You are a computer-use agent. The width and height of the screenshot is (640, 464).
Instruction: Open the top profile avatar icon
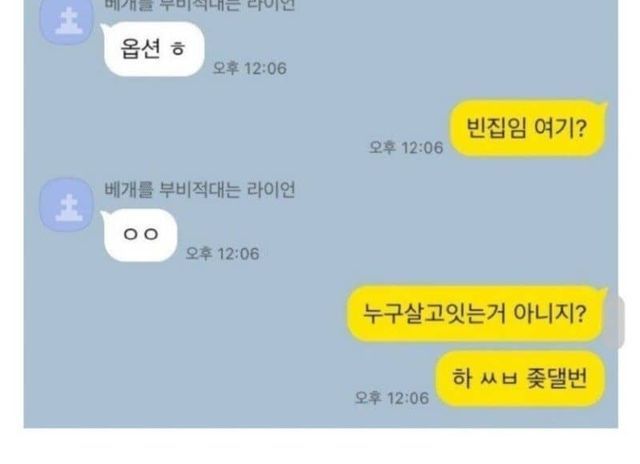click(67, 21)
